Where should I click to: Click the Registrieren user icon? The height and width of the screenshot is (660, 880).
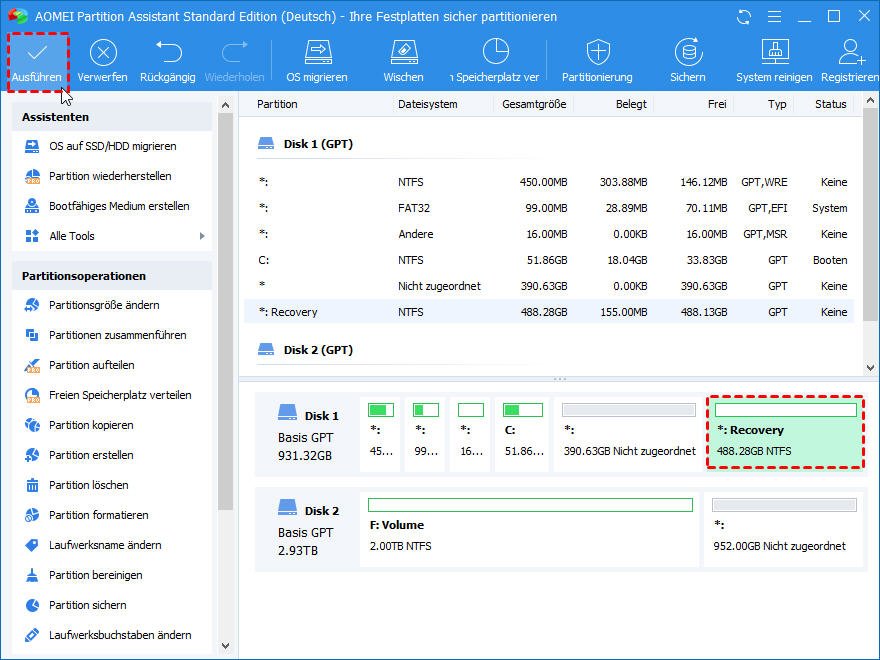click(x=851, y=54)
